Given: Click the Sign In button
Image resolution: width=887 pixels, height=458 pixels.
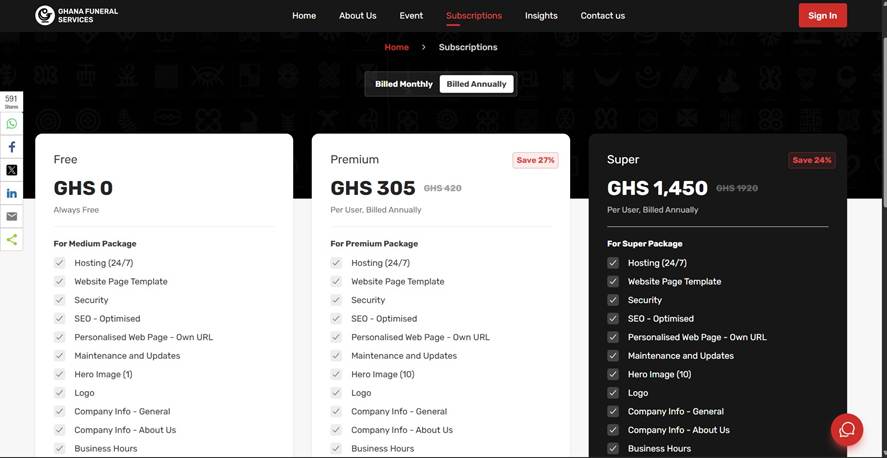Looking at the screenshot, I should [x=823, y=16].
